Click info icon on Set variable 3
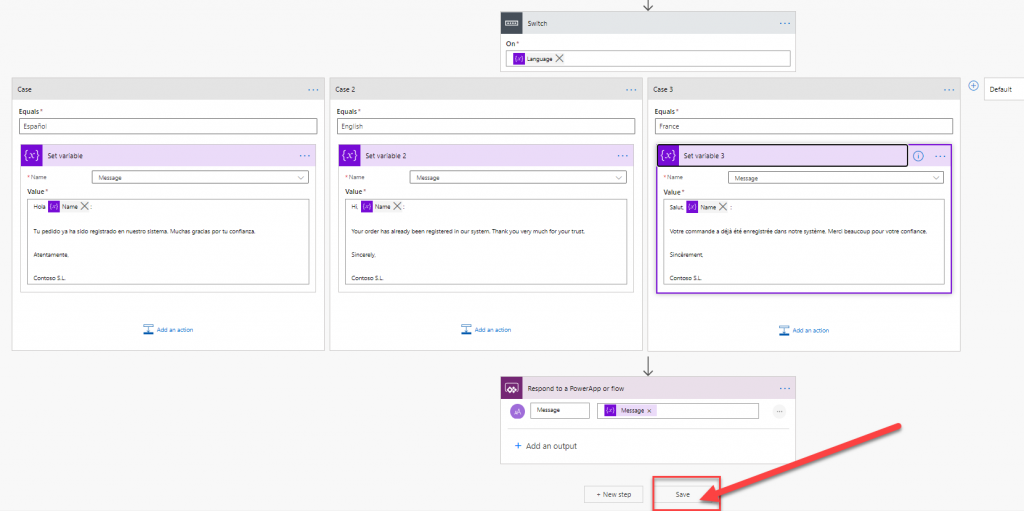This screenshot has width=1024, height=511. pos(918,156)
